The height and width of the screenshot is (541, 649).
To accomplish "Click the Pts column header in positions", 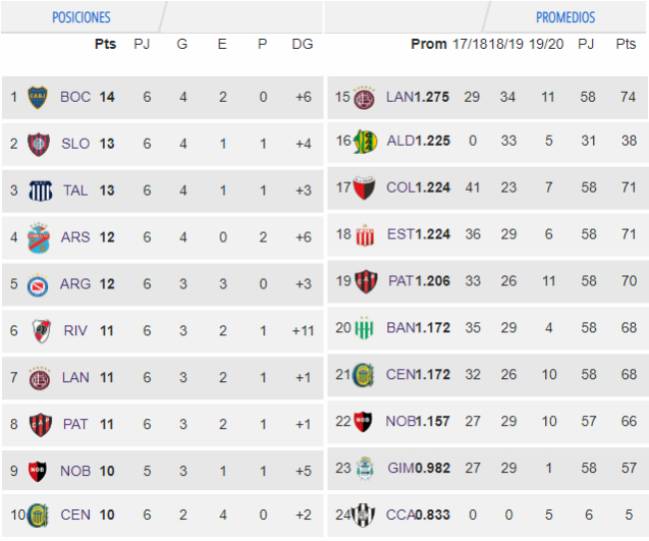I will (105, 44).
